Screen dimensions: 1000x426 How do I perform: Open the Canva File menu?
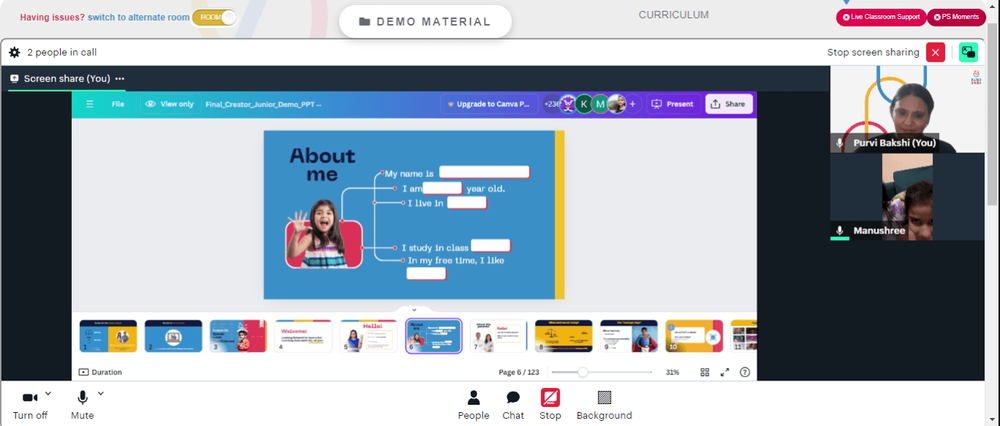[118, 104]
